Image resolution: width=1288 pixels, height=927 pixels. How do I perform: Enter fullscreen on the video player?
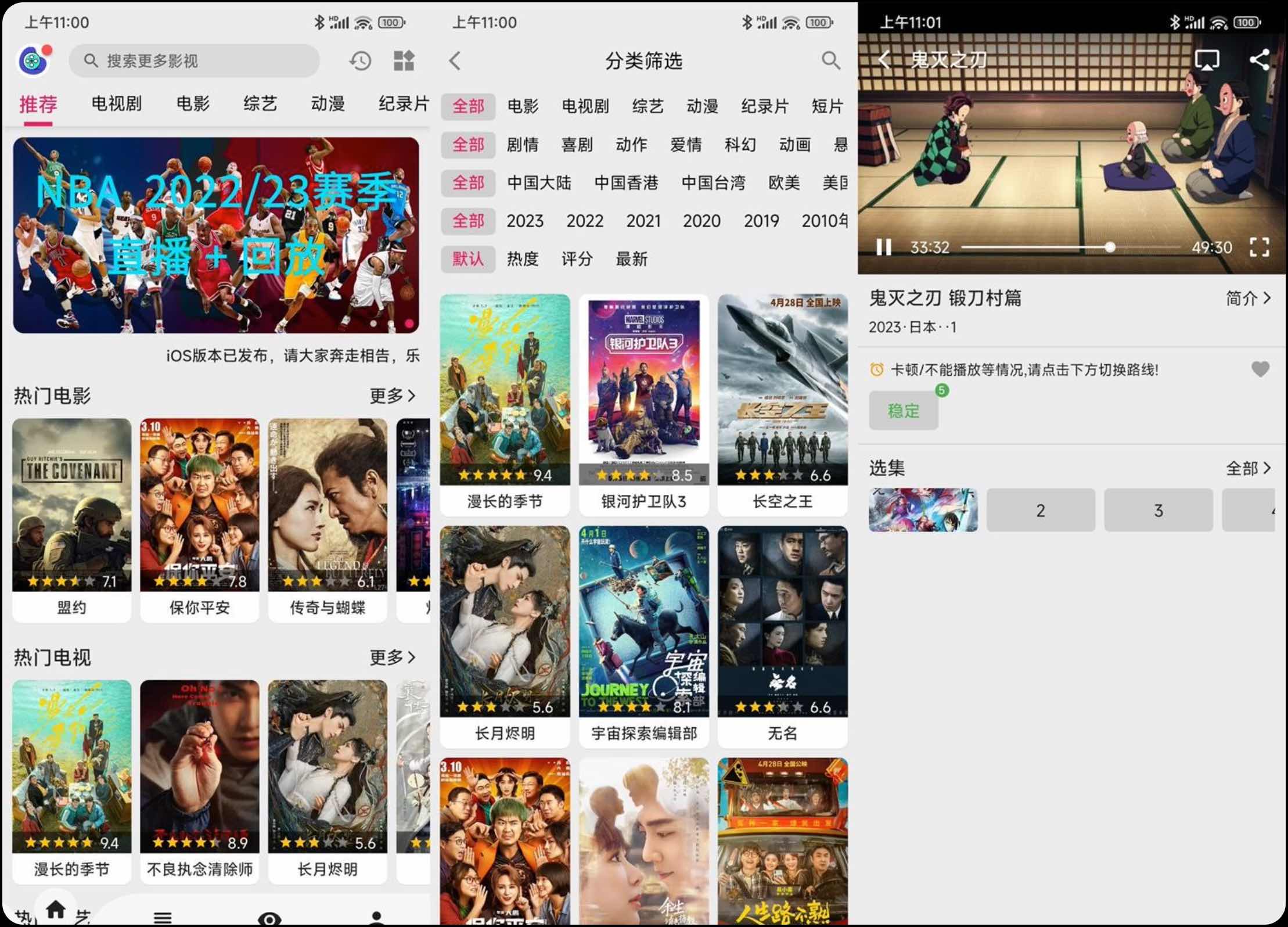[1259, 247]
